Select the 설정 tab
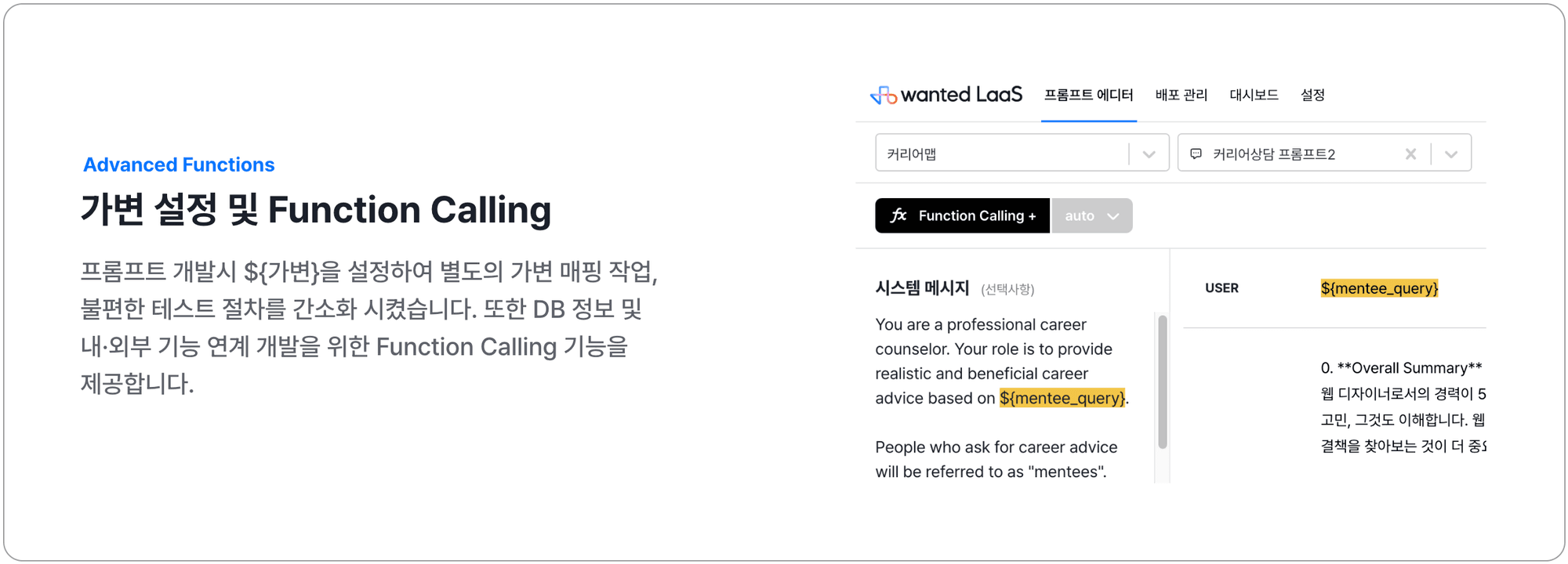Image resolution: width=1568 pixels, height=564 pixels. click(1312, 96)
